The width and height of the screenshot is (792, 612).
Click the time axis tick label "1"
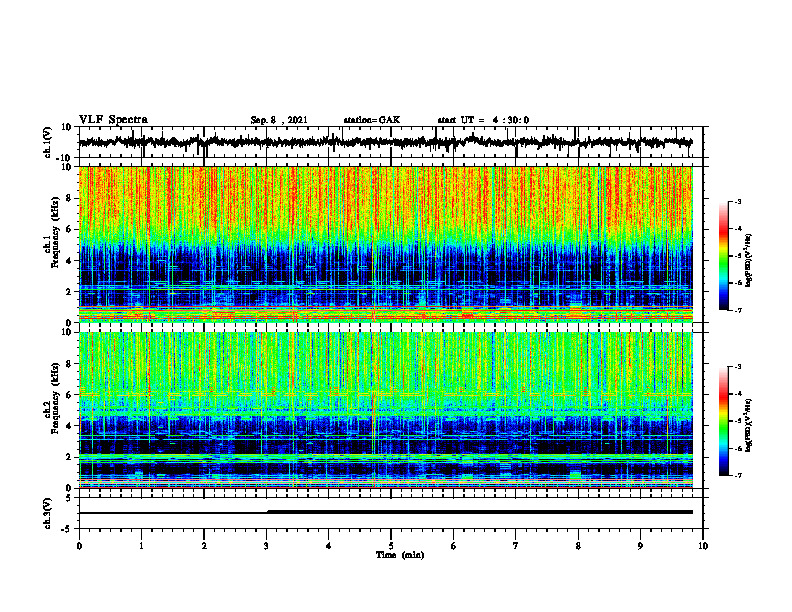pyautogui.click(x=141, y=546)
